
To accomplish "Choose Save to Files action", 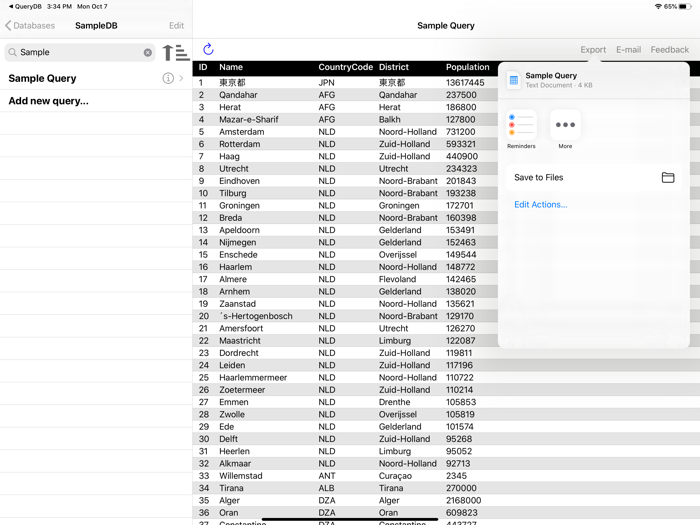I will pos(594,178).
